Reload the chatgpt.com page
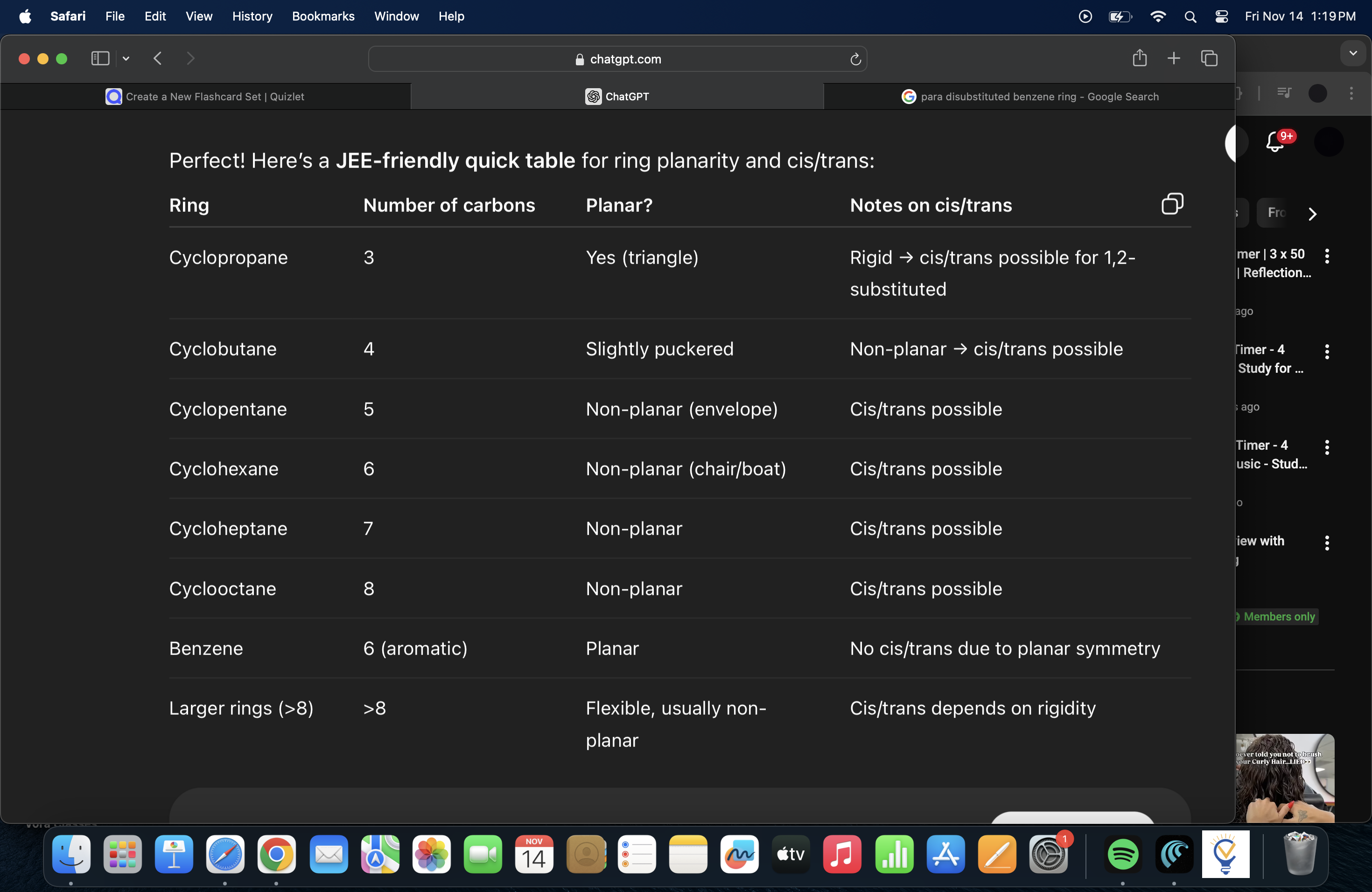1372x892 pixels. [x=855, y=59]
